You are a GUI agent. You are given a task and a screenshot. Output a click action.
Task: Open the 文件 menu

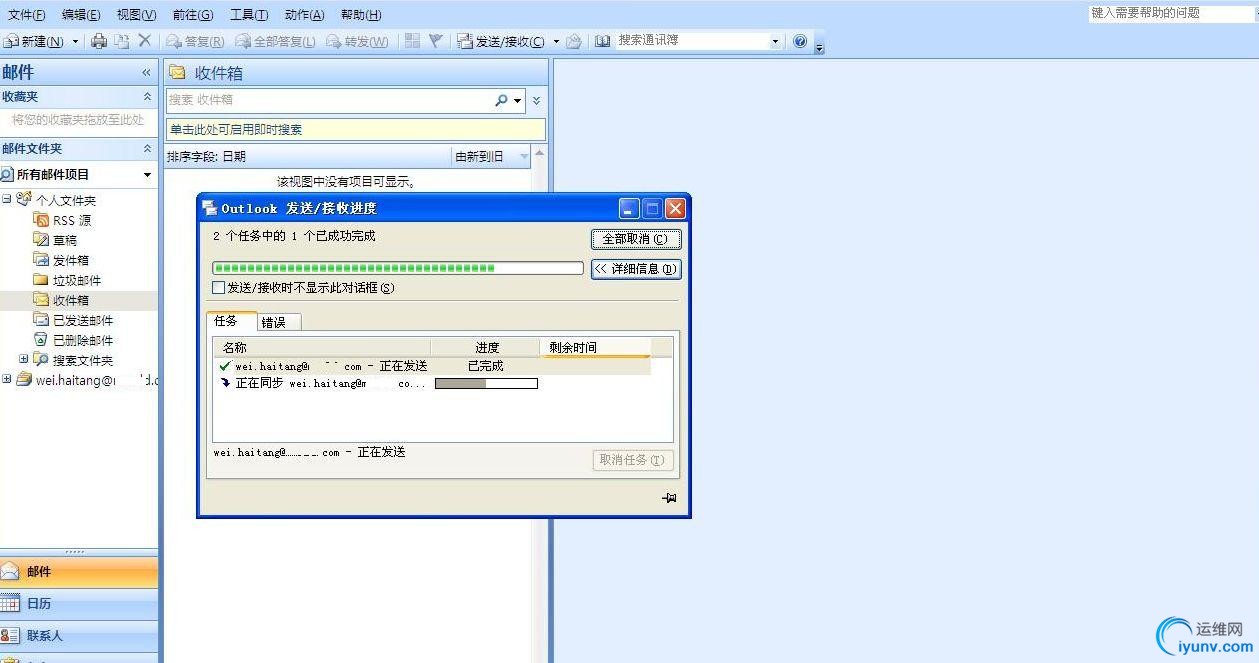point(26,15)
